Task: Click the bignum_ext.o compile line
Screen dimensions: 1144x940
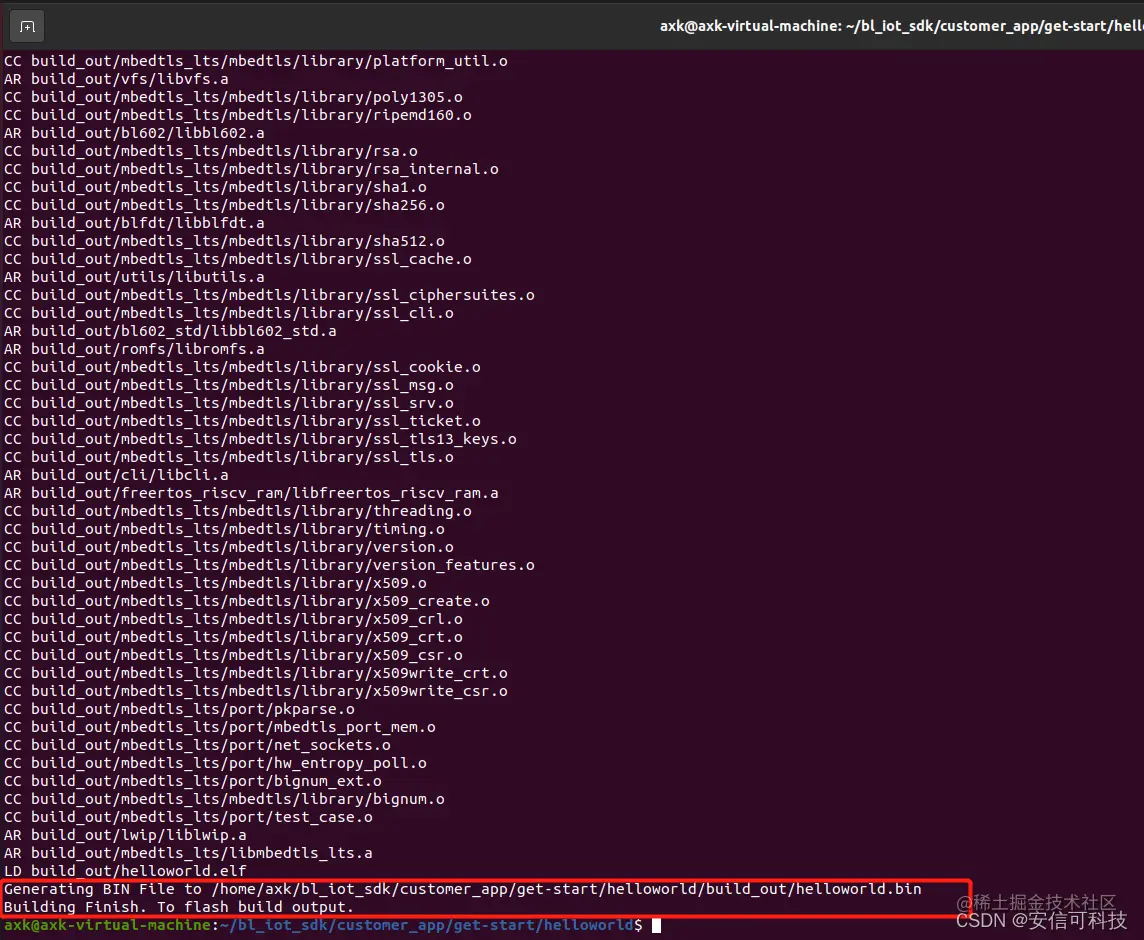Action: pyautogui.click(x=193, y=781)
